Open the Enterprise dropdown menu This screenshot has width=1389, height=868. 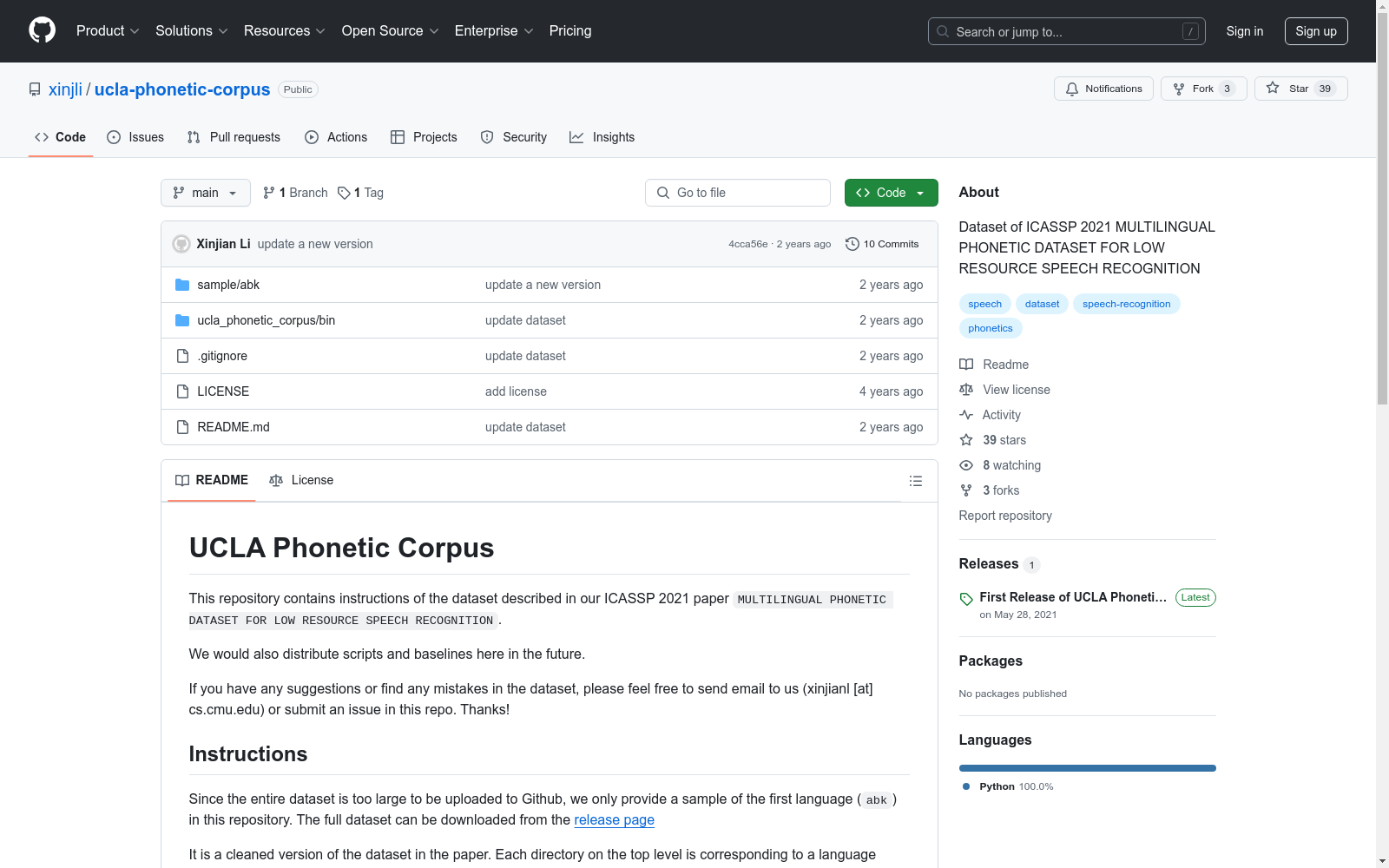tap(494, 31)
